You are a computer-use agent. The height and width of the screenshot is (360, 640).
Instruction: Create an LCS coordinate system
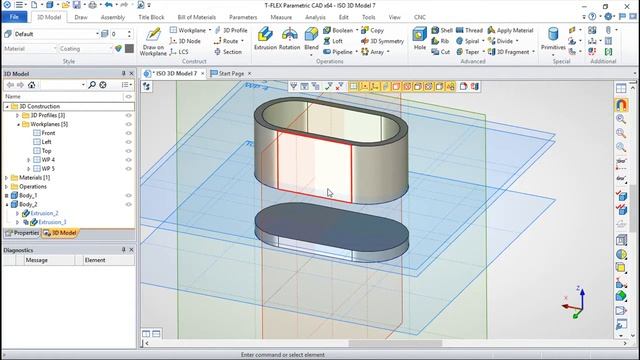point(179,52)
